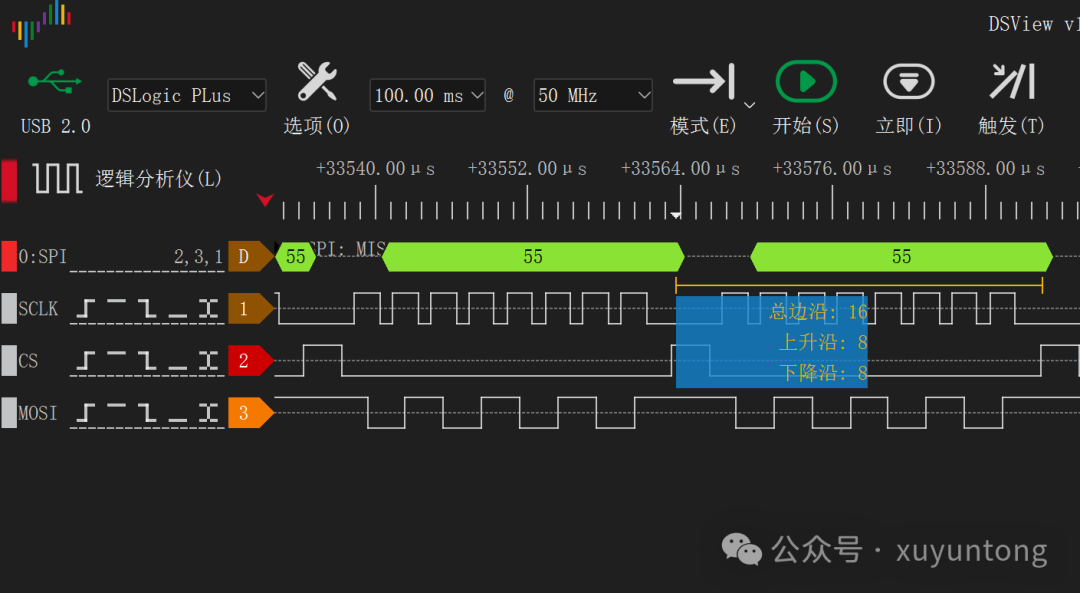Click the gray color swatch of CS

[9, 360]
